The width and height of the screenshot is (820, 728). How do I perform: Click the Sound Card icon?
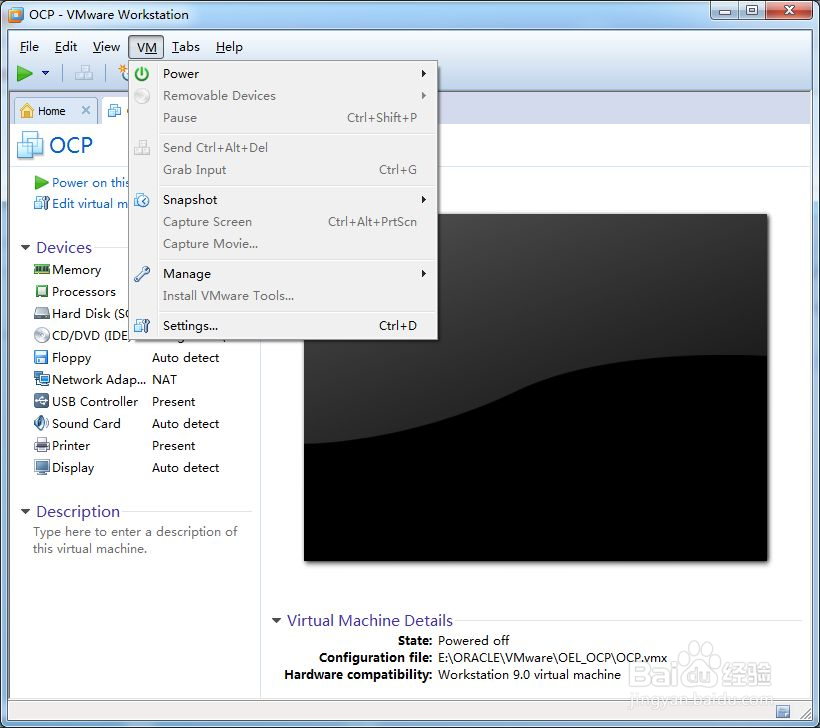[41, 423]
